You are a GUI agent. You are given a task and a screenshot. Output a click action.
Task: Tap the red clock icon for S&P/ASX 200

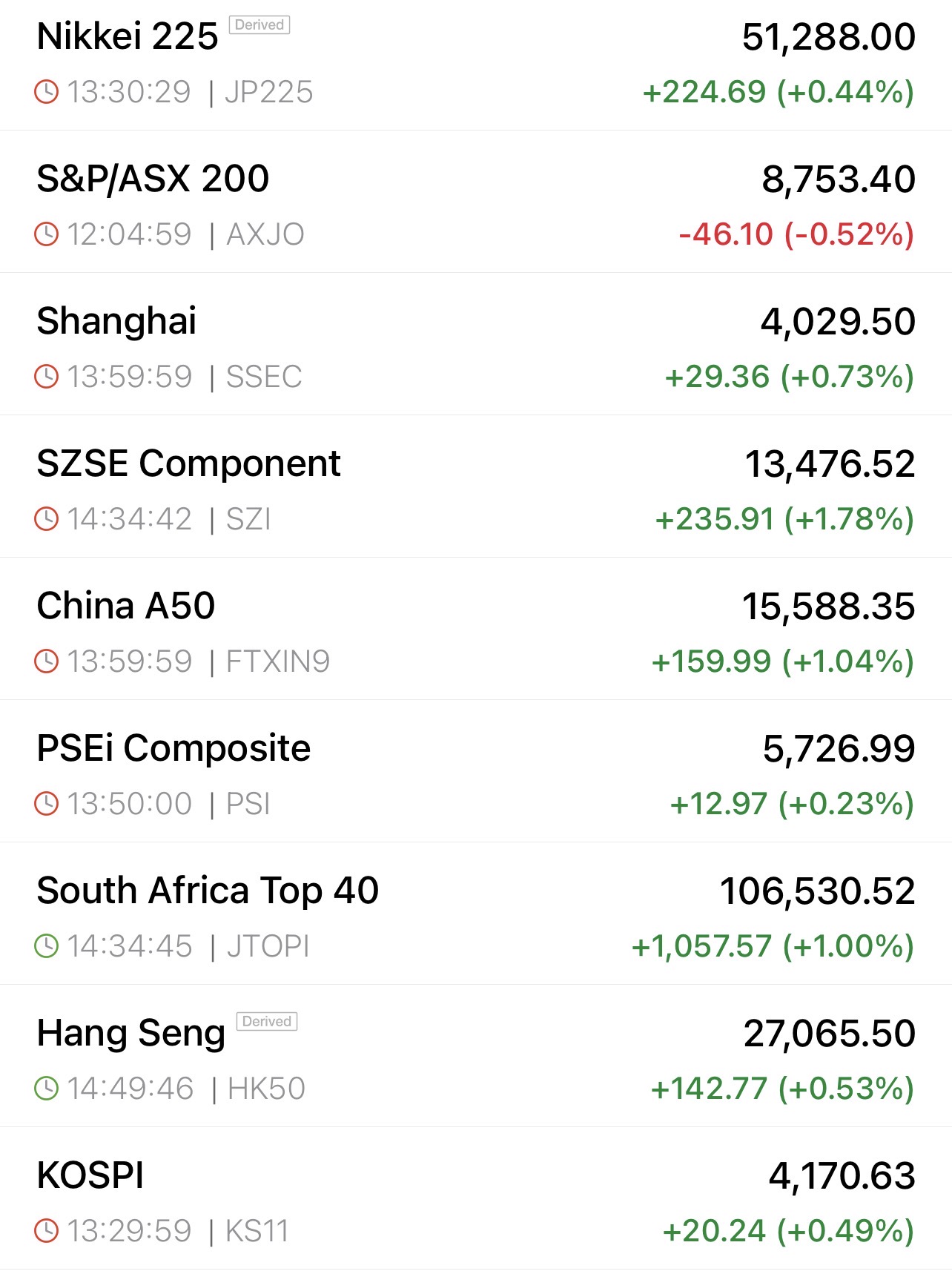47,234
